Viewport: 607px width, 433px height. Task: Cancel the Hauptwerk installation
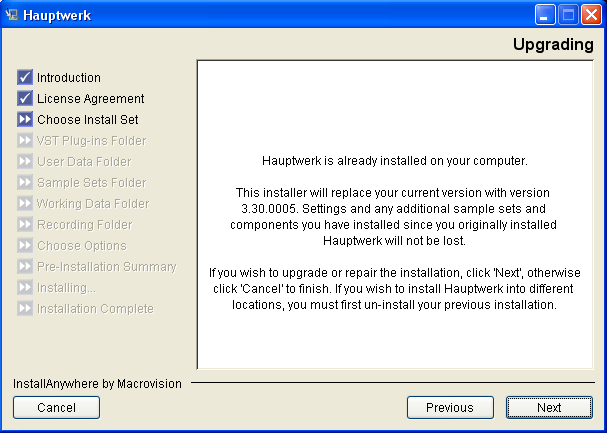tap(57, 407)
